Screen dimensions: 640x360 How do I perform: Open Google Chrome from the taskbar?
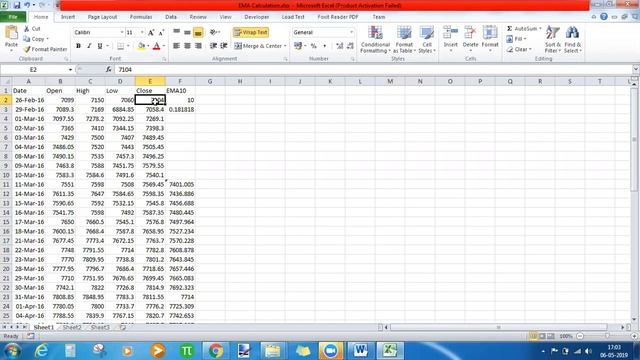coord(216,351)
